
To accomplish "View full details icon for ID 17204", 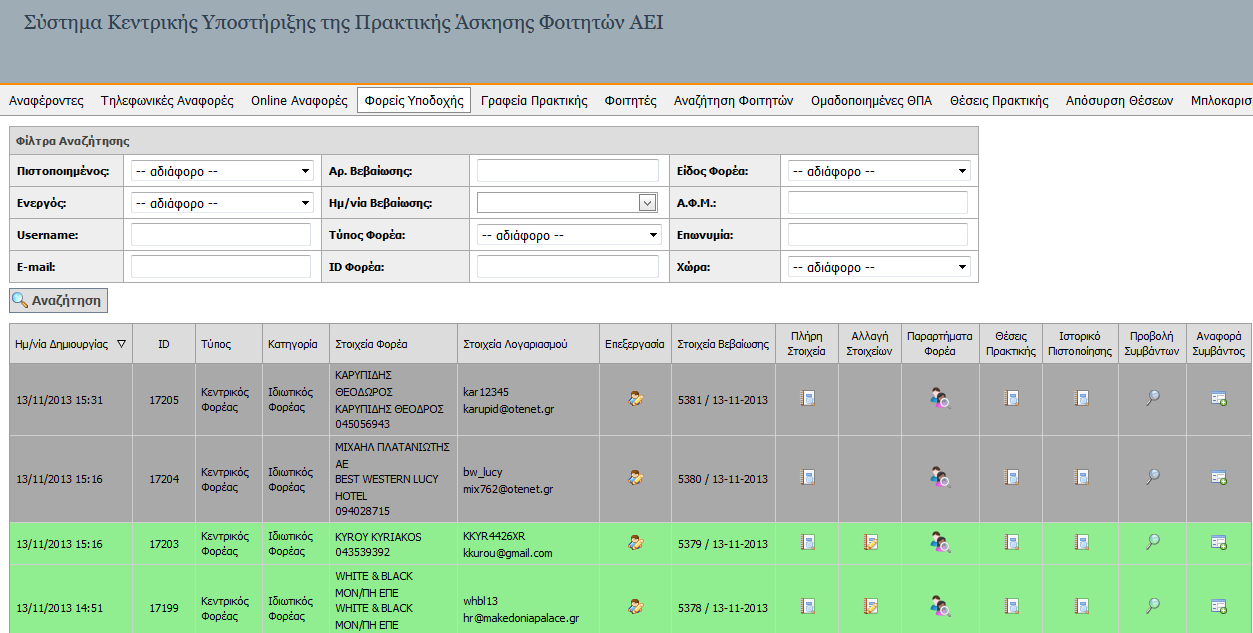I will tap(807, 477).
